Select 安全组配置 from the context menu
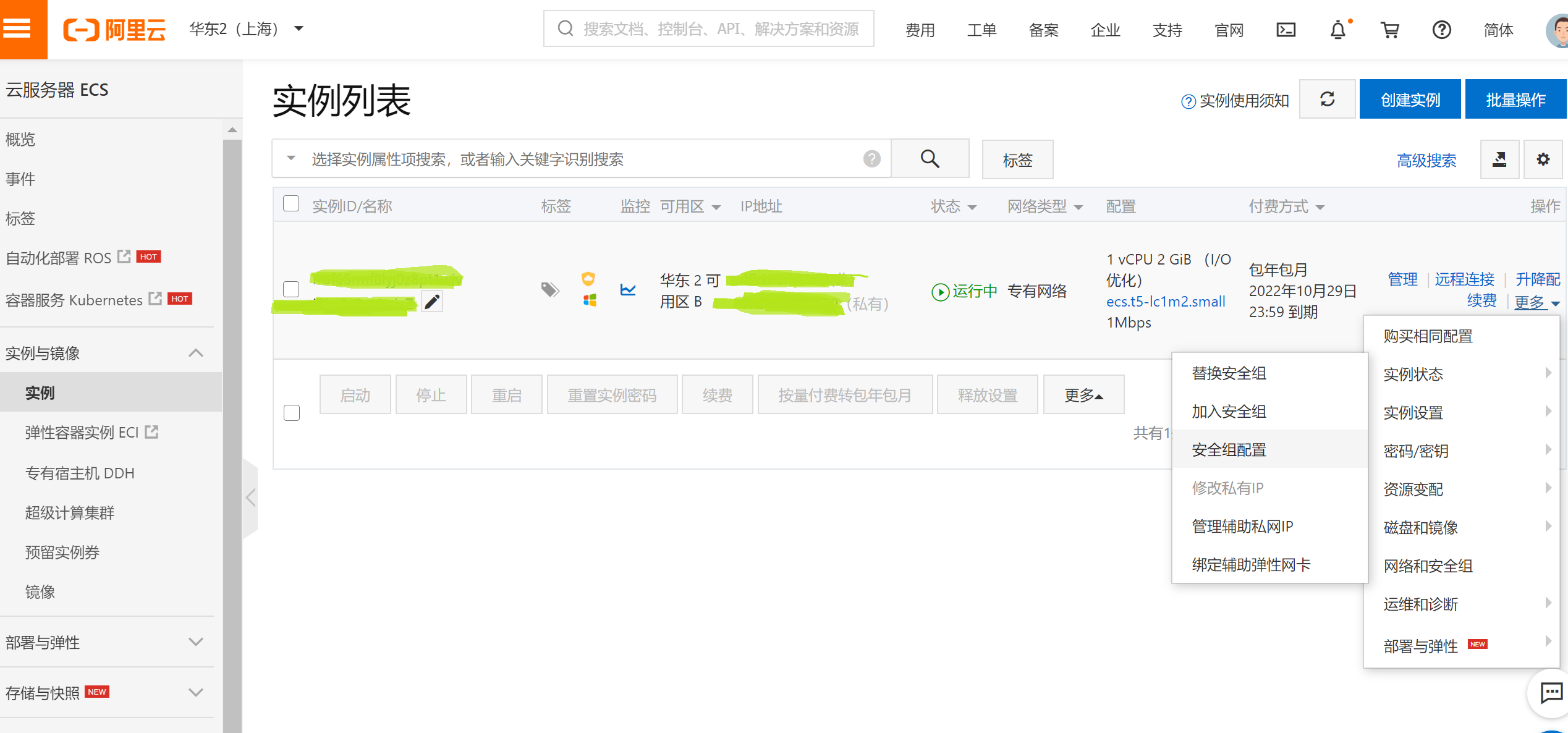 [x=1229, y=449]
